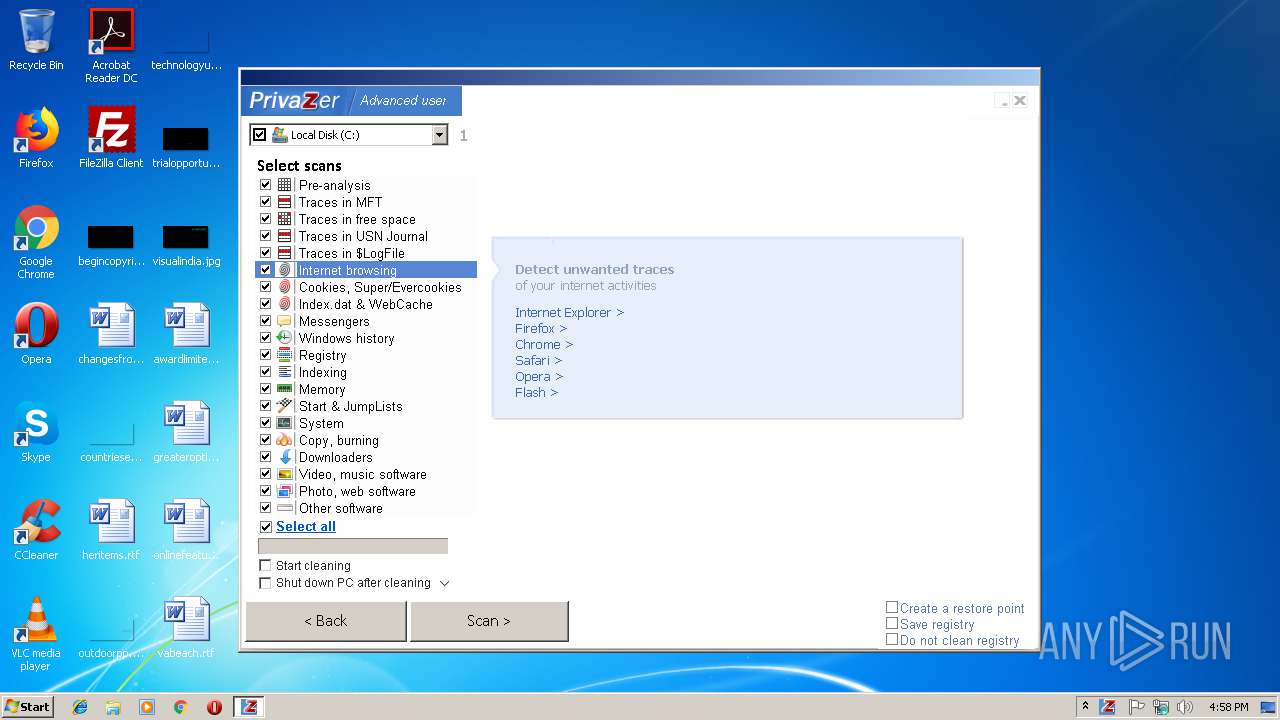1280x720 pixels.
Task: Uncheck Traces in MFT checkbox
Action: 265,202
